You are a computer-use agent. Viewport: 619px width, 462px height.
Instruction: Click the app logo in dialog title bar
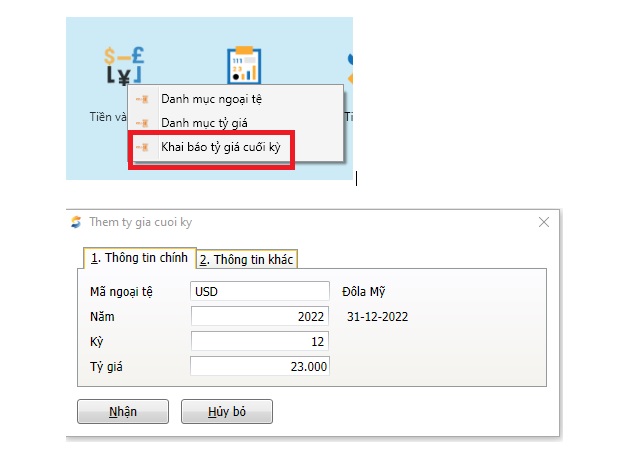pyautogui.click(x=77, y=222)
